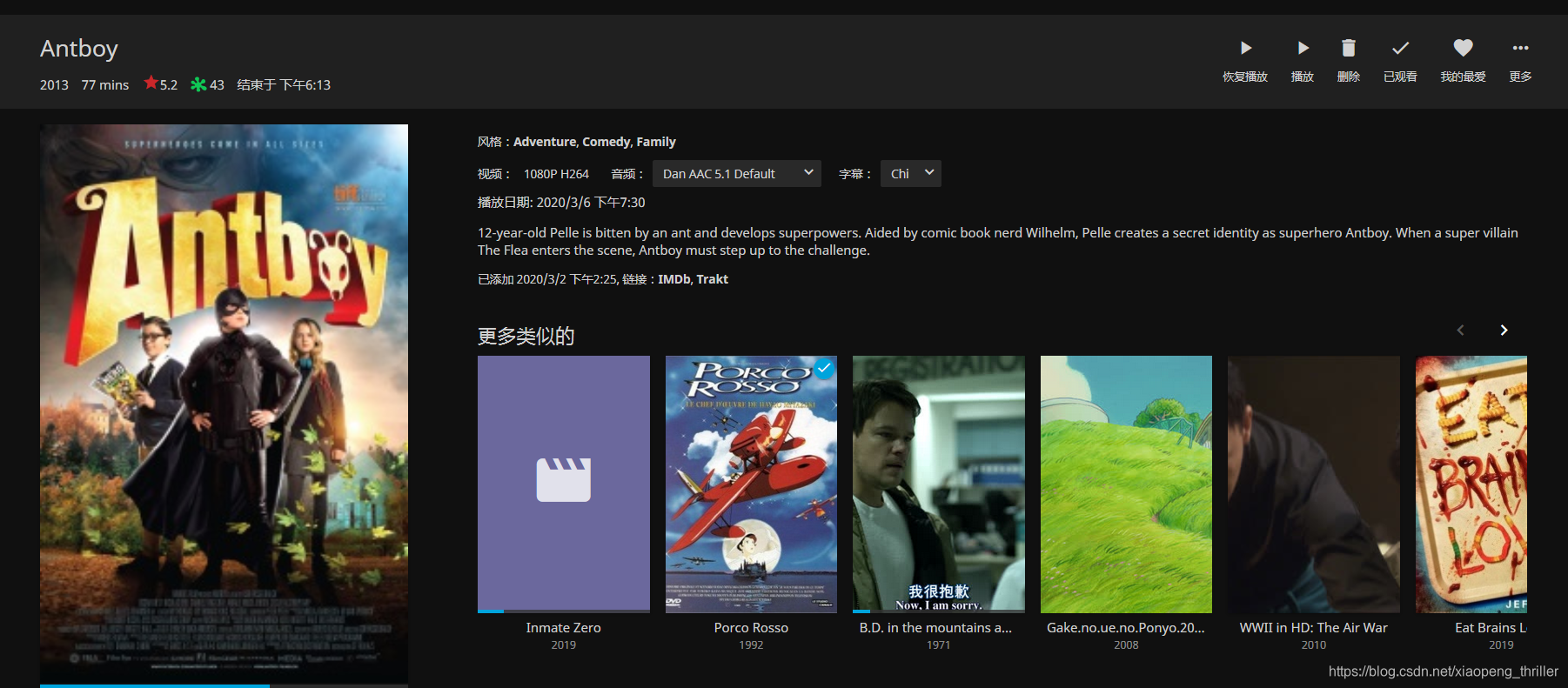The width and height of the screenshot is (1568, 688).
Task: Click the red star rating 5.2
Action: click(x=161, y=84)
